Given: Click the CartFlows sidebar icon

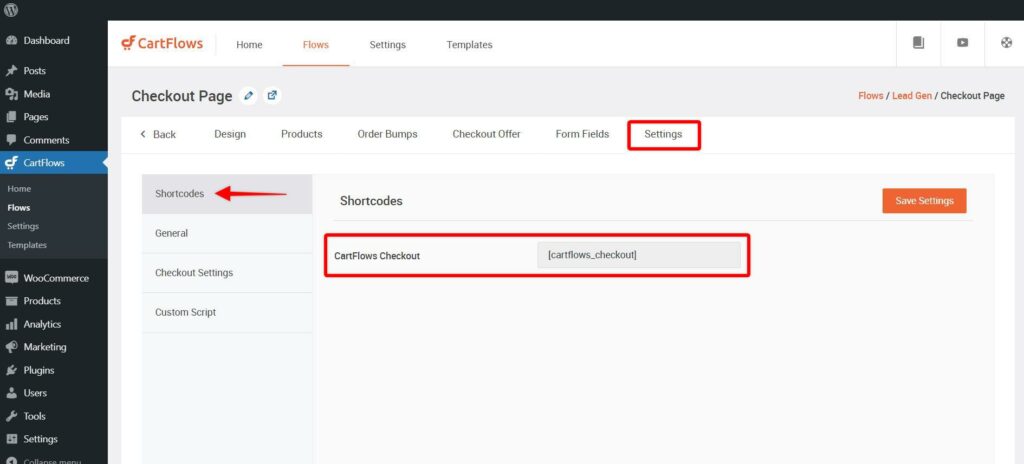Looking at the screenshot, I should [x=11, y=163].
